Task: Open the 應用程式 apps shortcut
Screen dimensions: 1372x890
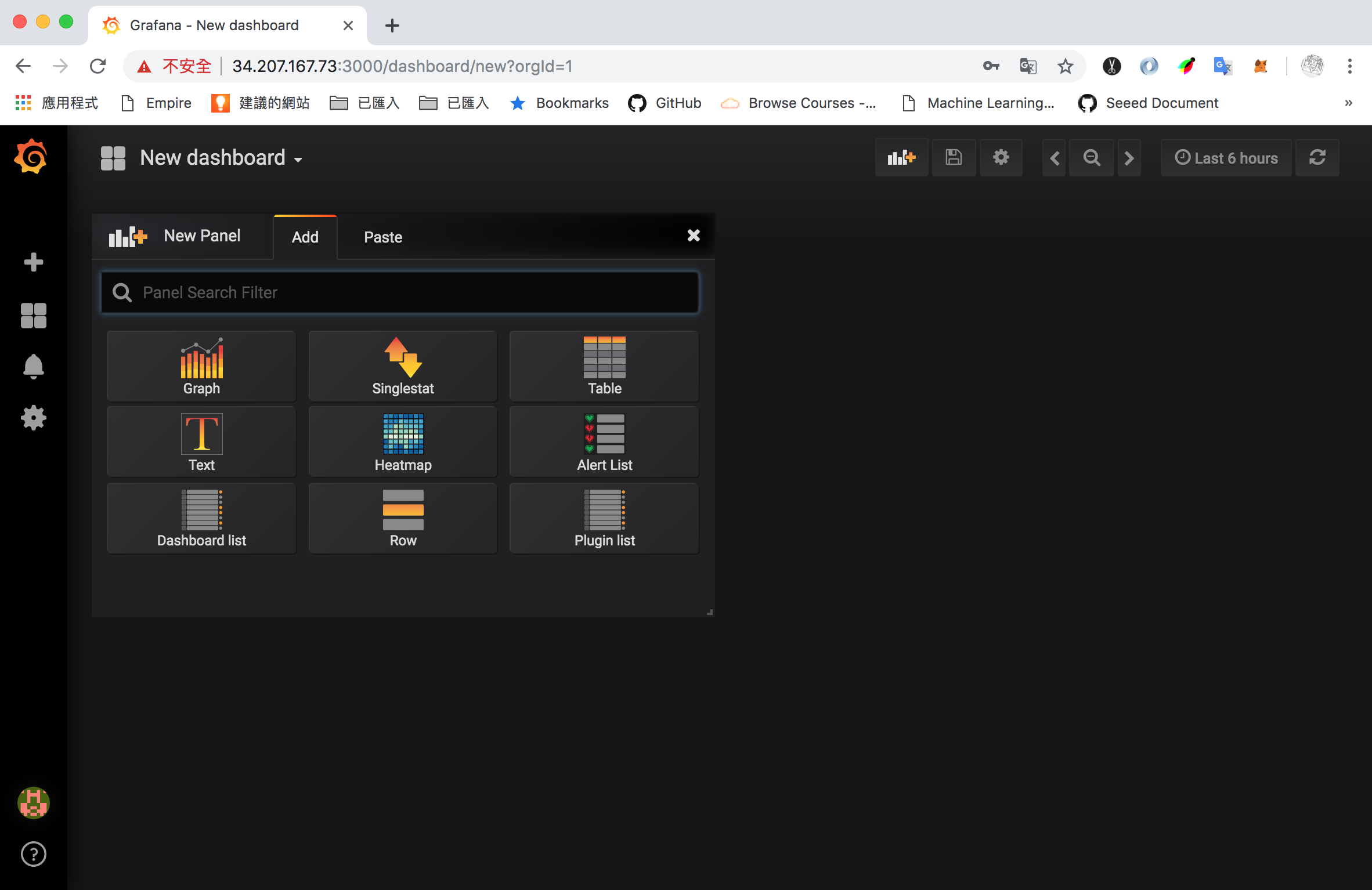Action: [x=57, y=103]
